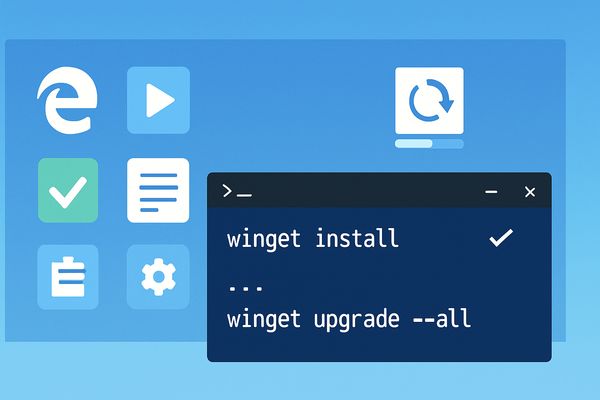Open the settings gear tile
This screenshot has width=600, height=400.
(x=158, y=277)
